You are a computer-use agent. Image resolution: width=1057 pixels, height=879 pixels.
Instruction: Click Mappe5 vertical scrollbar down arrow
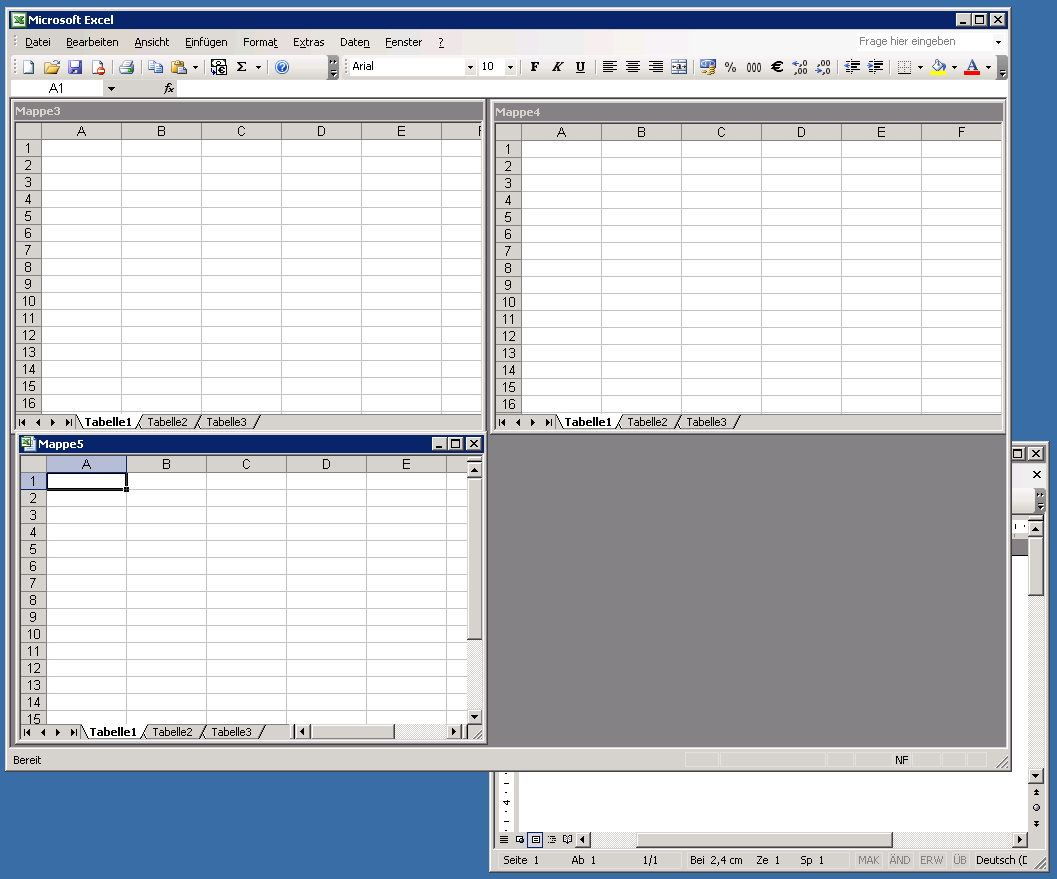pos(475,717)
